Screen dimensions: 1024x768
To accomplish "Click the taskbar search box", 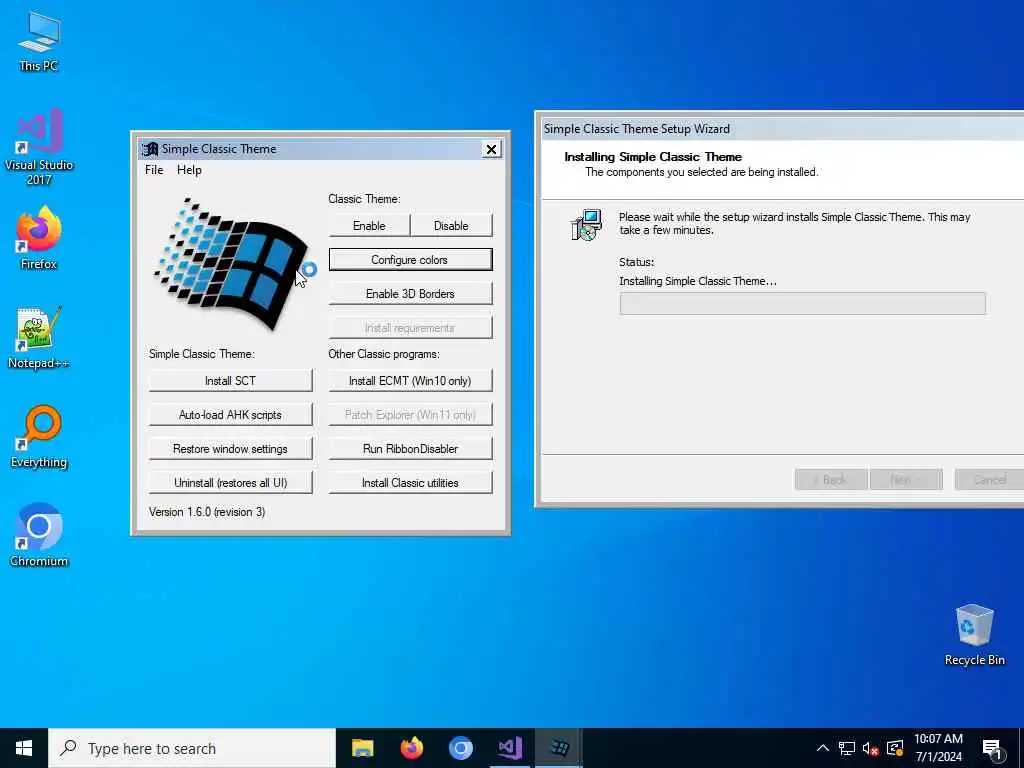I will point(192,748).
